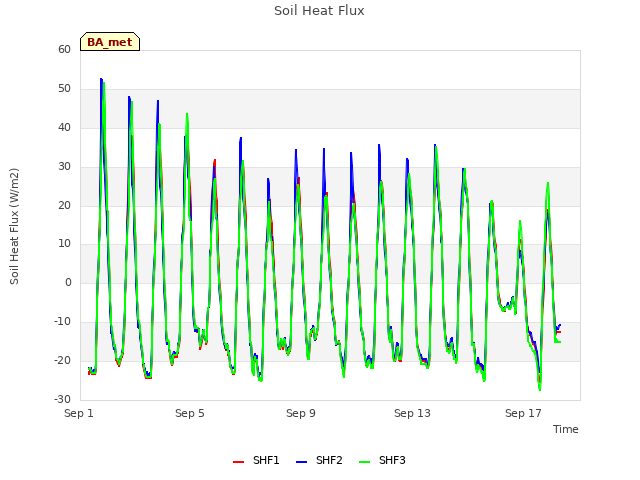Click the 50 y-axis tick label
Screen dimensions: 640x480
[x=64, y=89]
